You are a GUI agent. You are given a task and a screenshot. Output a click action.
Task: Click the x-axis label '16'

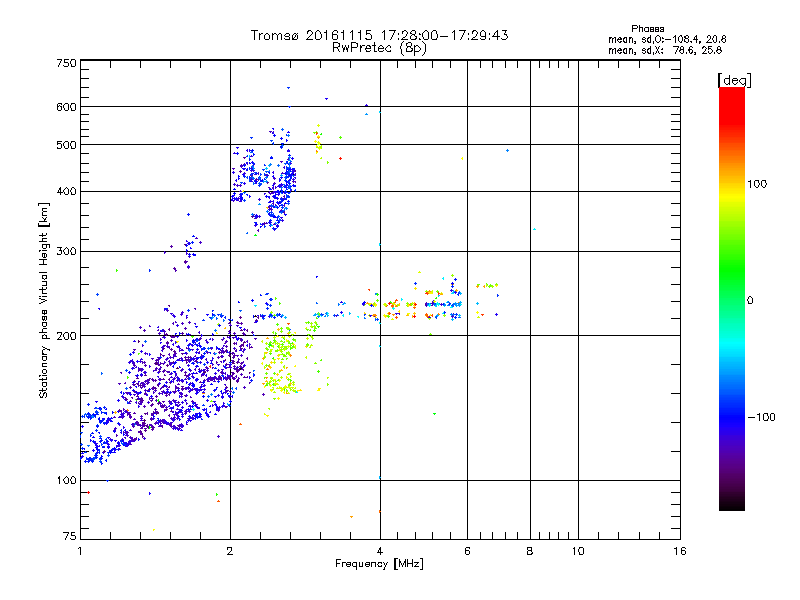(680, 551)
